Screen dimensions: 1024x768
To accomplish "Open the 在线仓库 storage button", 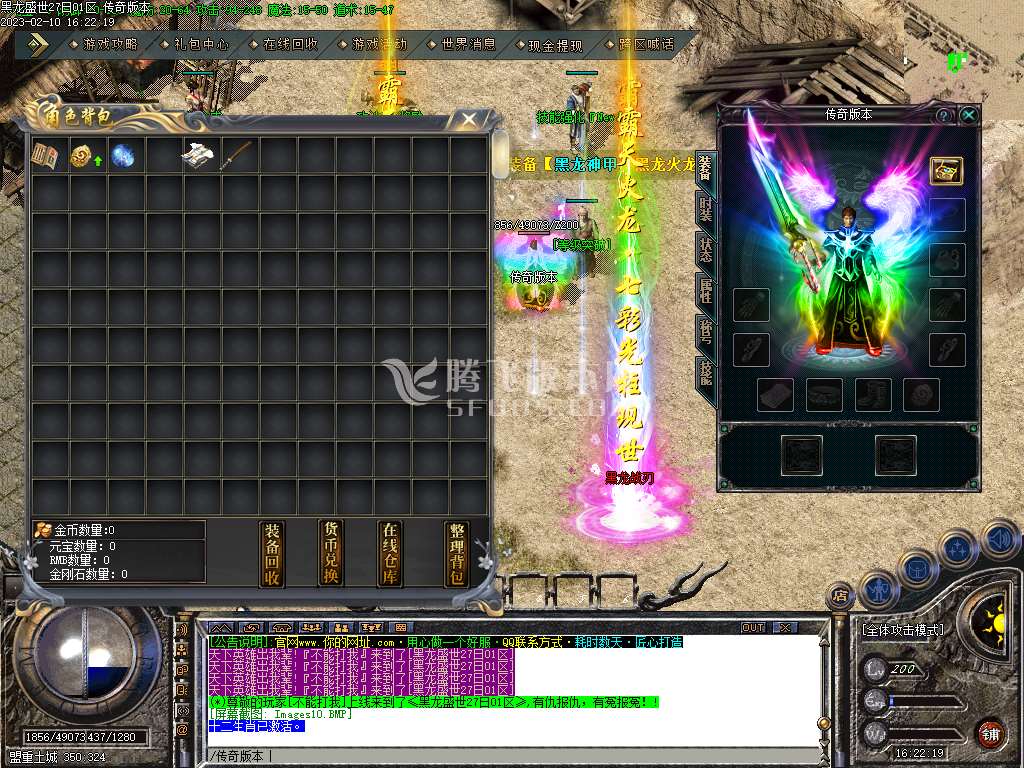I will tap(391, 553).
